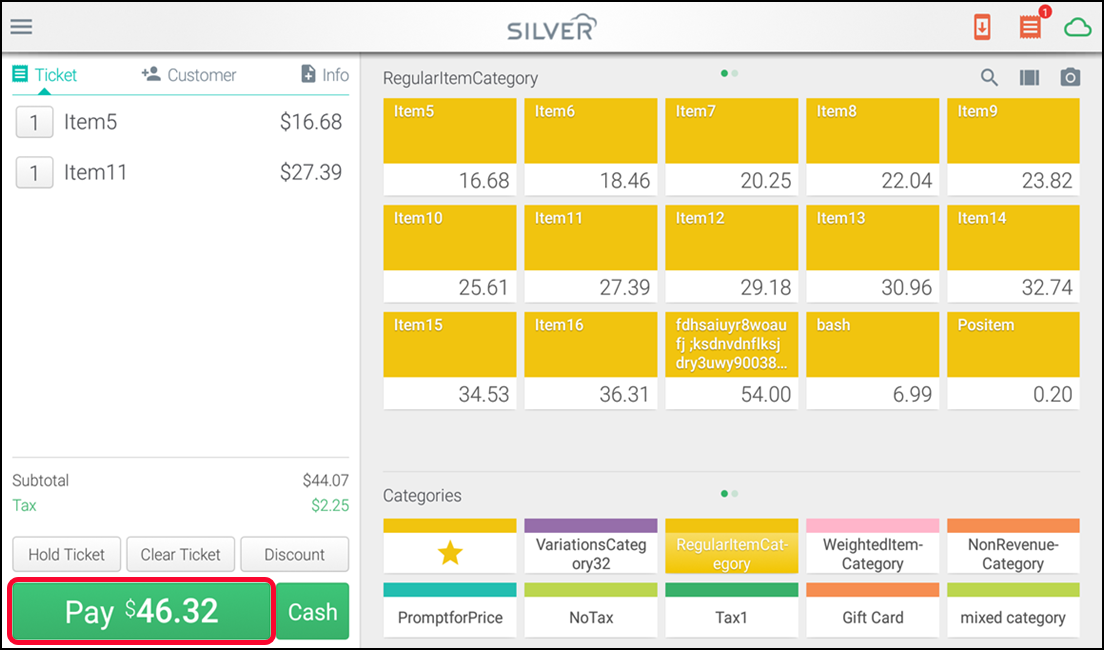Open the NonRevenueCategory category

[x=1013, y=546]
